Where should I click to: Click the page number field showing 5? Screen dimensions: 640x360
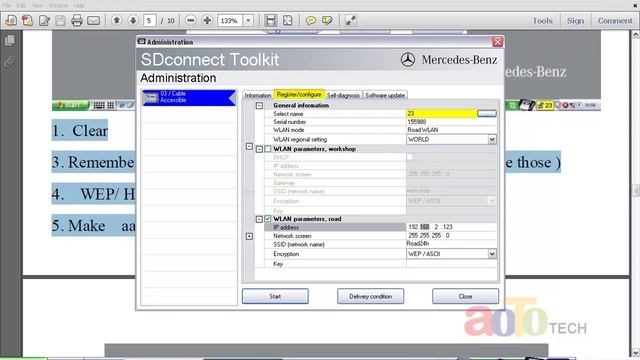point(149,20)
